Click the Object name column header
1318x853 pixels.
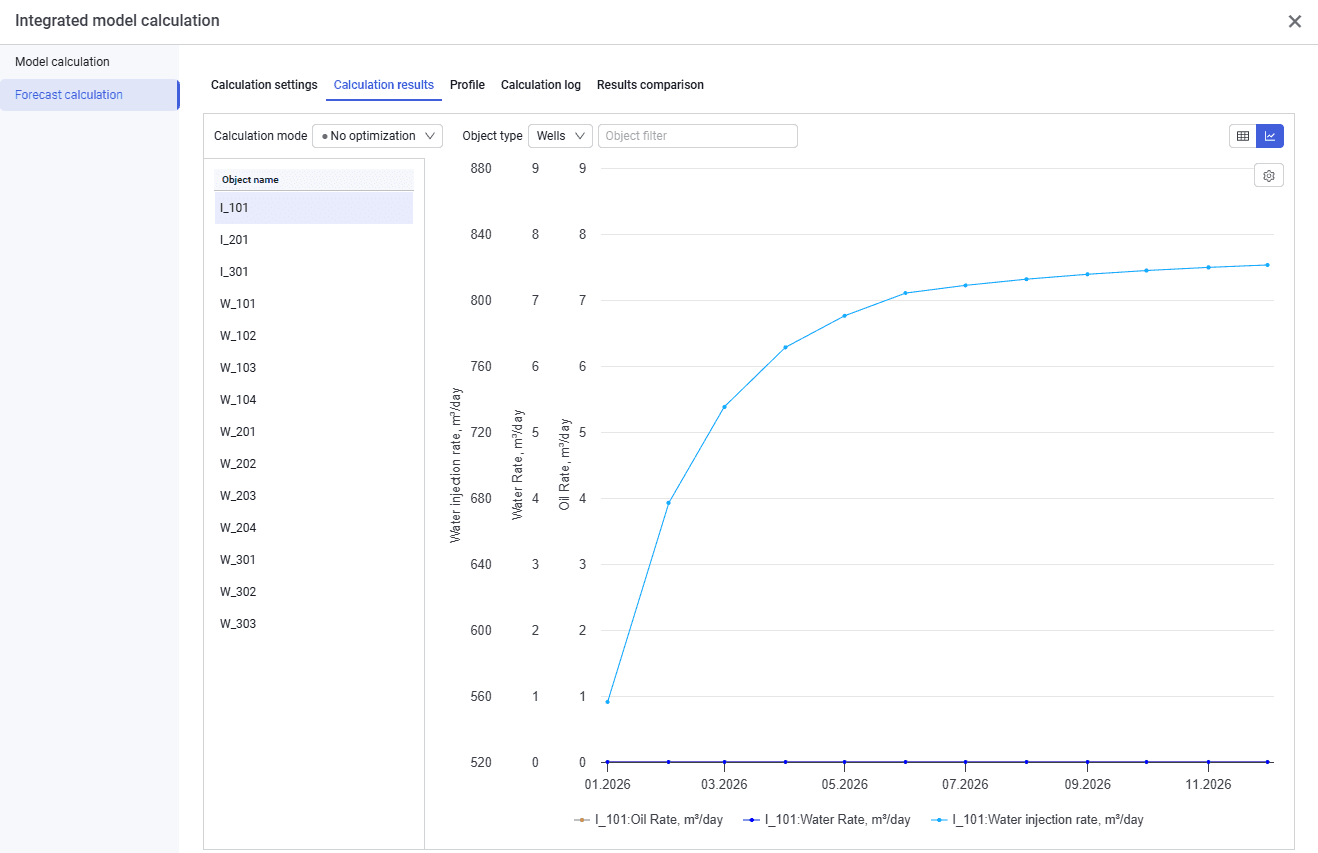[x=313, y=180]
